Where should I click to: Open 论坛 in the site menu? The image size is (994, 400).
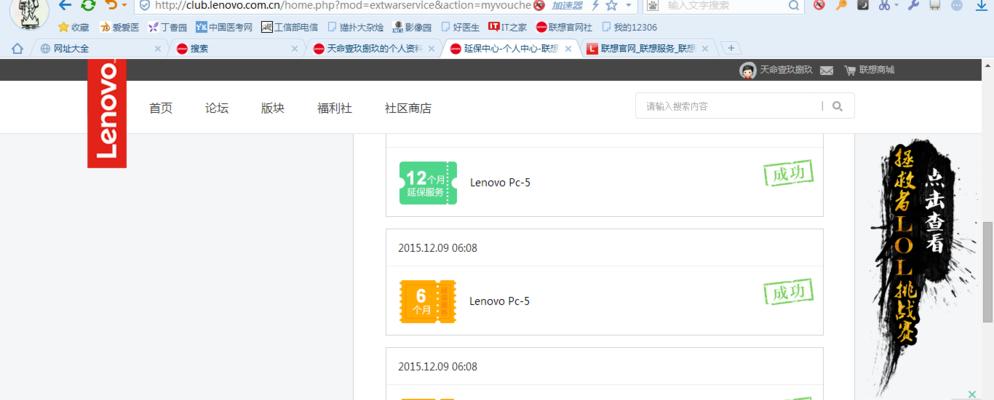pyautogui.click(x=216, y=108)
